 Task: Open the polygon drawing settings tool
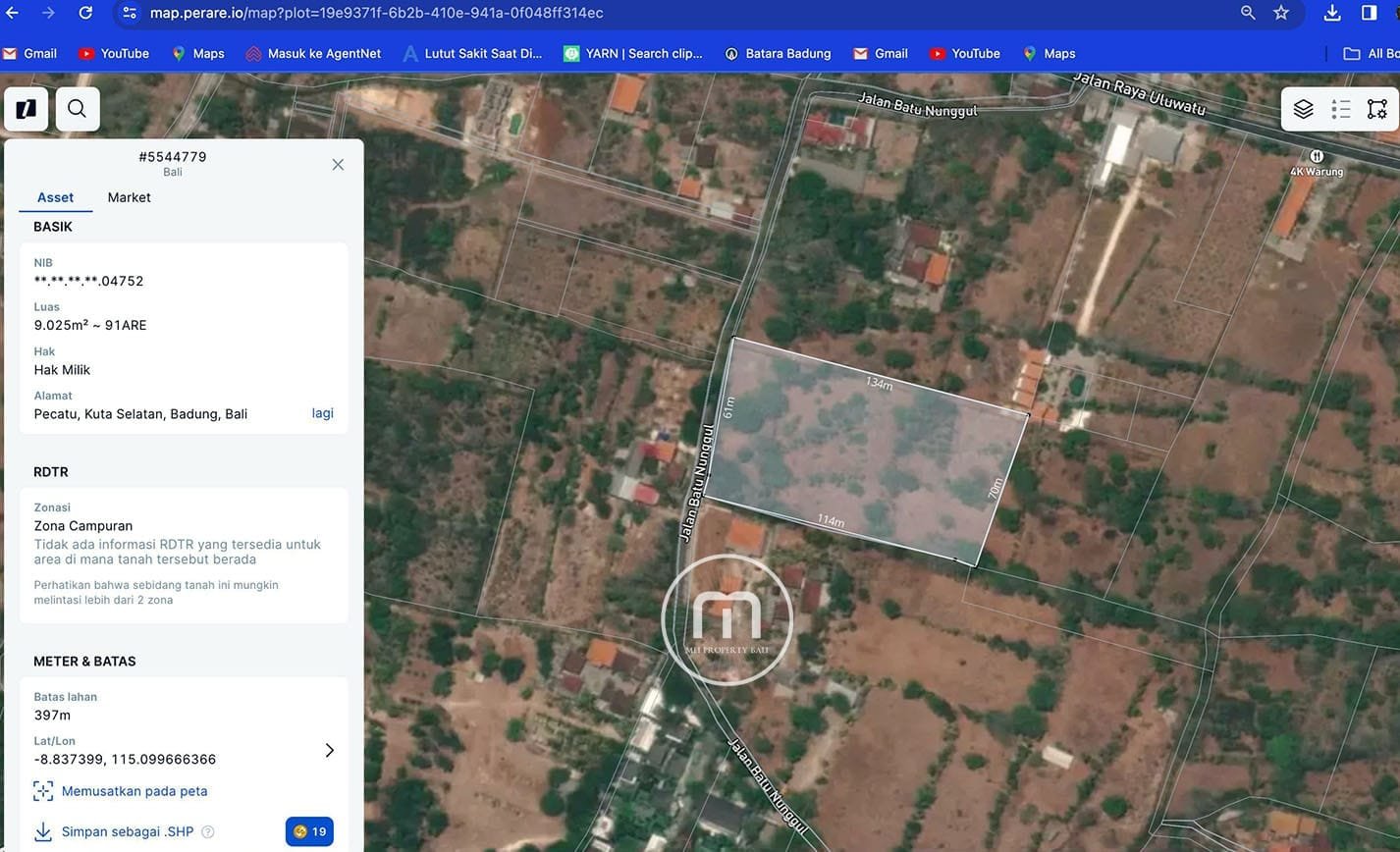point(1377,109)
